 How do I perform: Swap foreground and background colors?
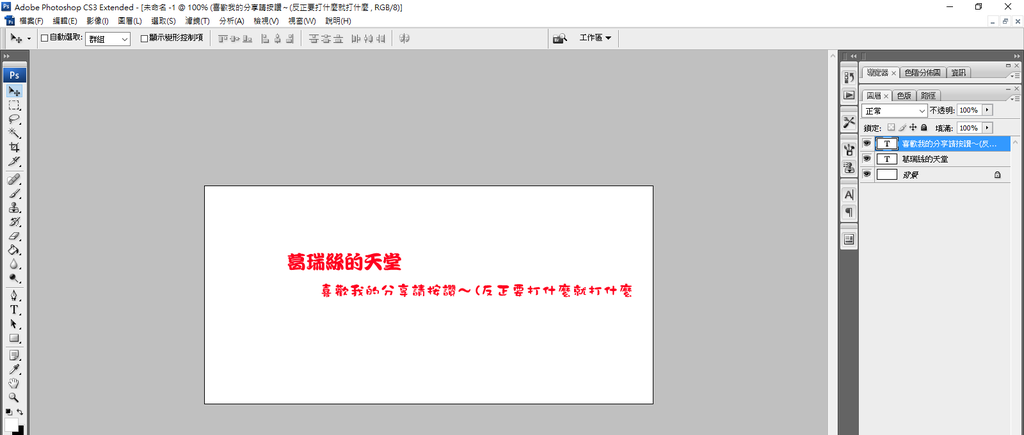(x=20, y=412)
